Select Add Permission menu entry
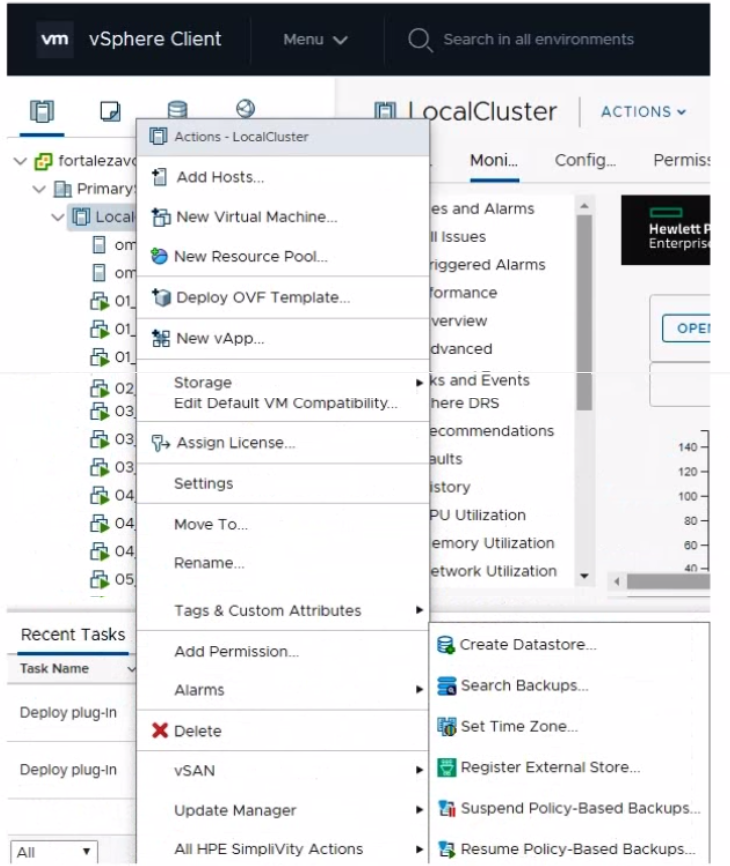This screenshot has width=730, height=866. (x=282, y=651)
